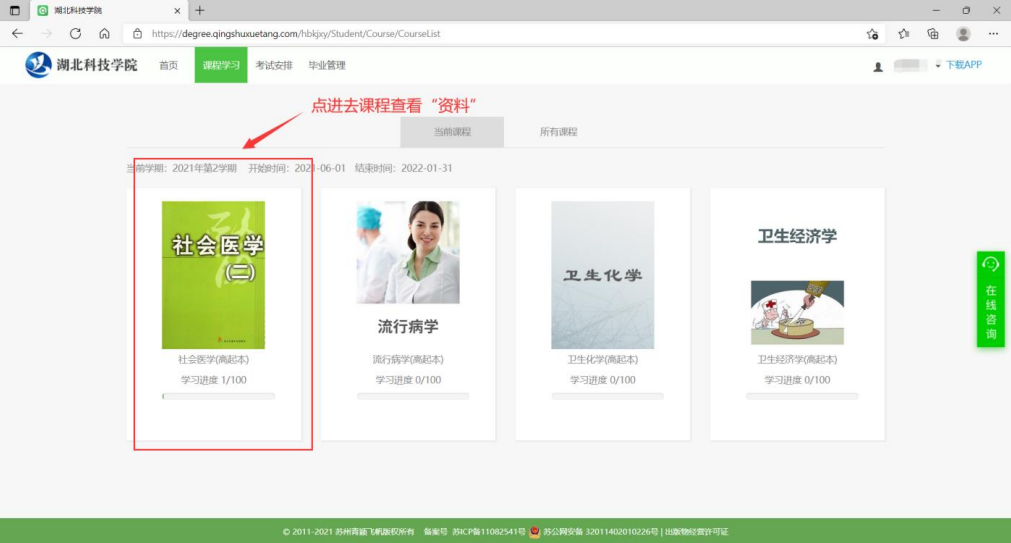Click 流行病学(高起本) course title

(x=408, y=359)
